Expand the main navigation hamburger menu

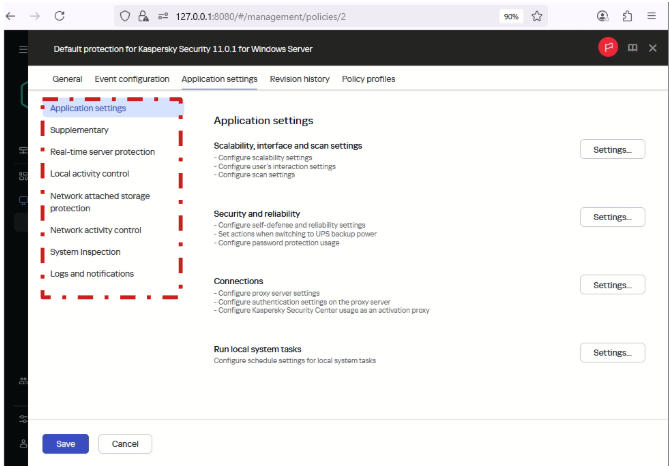[23, 50]
